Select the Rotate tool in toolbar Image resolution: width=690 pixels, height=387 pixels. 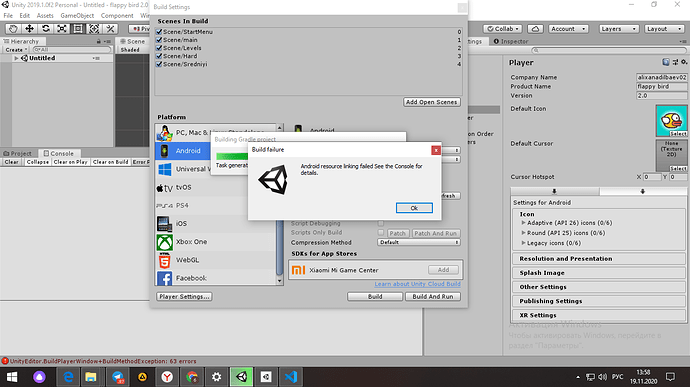pyautogui.click(x=45, y=29)
